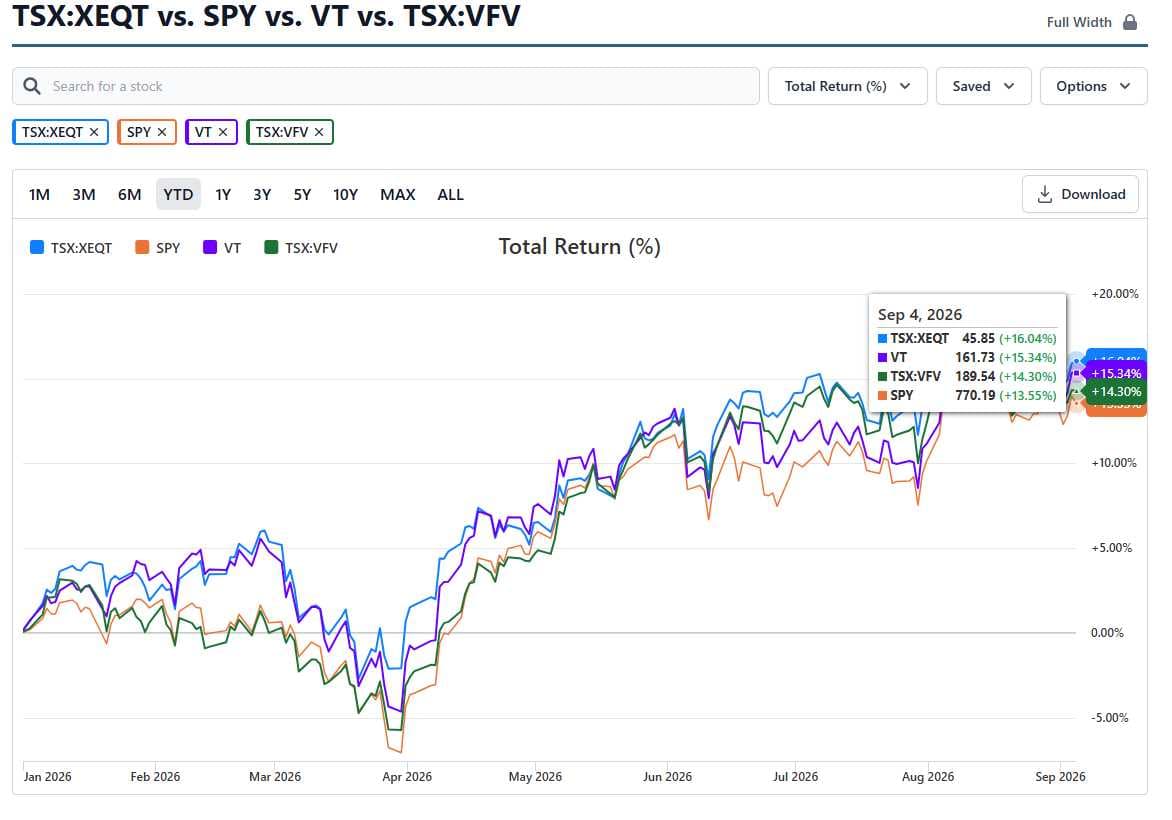Open the Total Return (%) dropdown
The height and width of the screenshot is (820, 1172).
click(x=848, y=86)
